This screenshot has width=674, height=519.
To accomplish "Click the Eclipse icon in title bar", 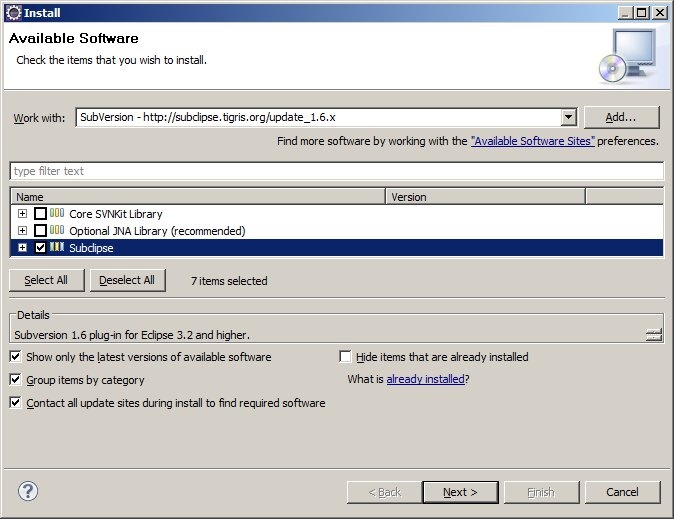I will click(13, 12).
